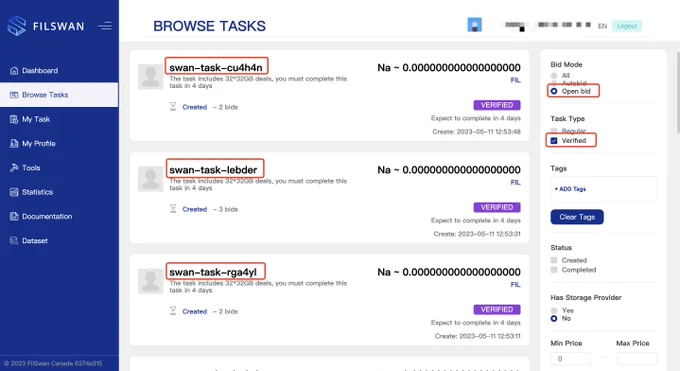Open task swan-task-lebder
The height and width of the screenshot is (371, 680).
[x=213, y=170]
